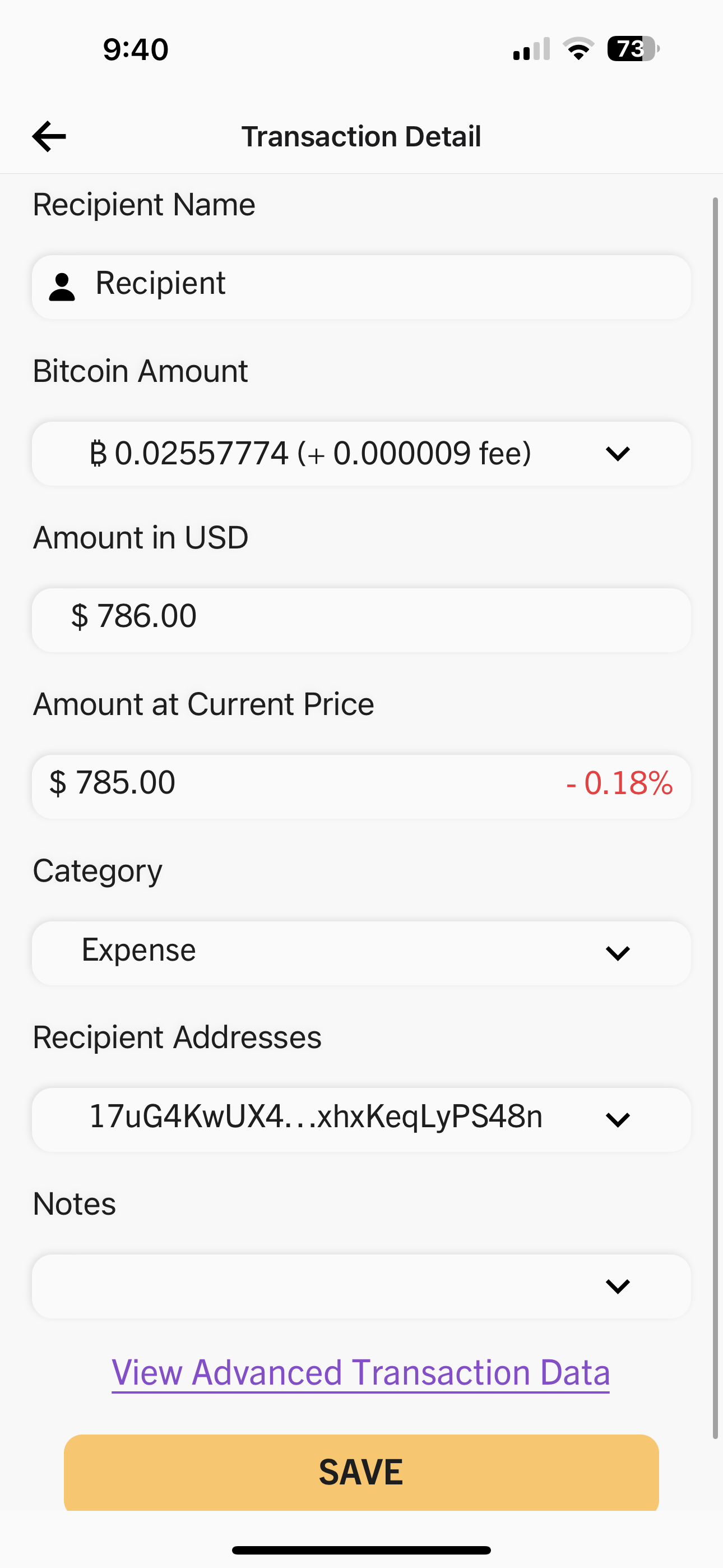Tap the red -0.18% change indicator
The image size is (723, 1568).
619,783
